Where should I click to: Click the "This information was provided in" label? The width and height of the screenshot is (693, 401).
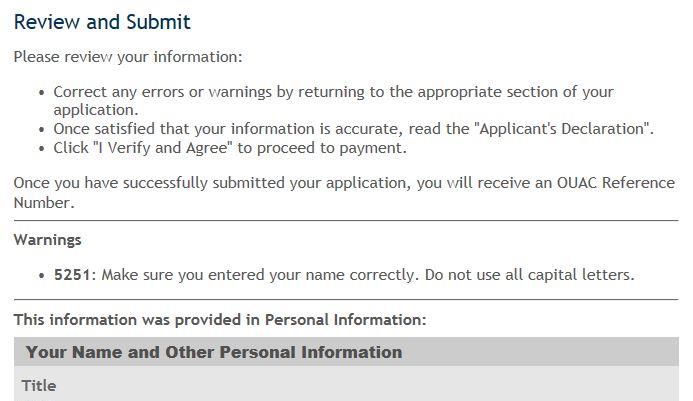[x=137, y=320]
